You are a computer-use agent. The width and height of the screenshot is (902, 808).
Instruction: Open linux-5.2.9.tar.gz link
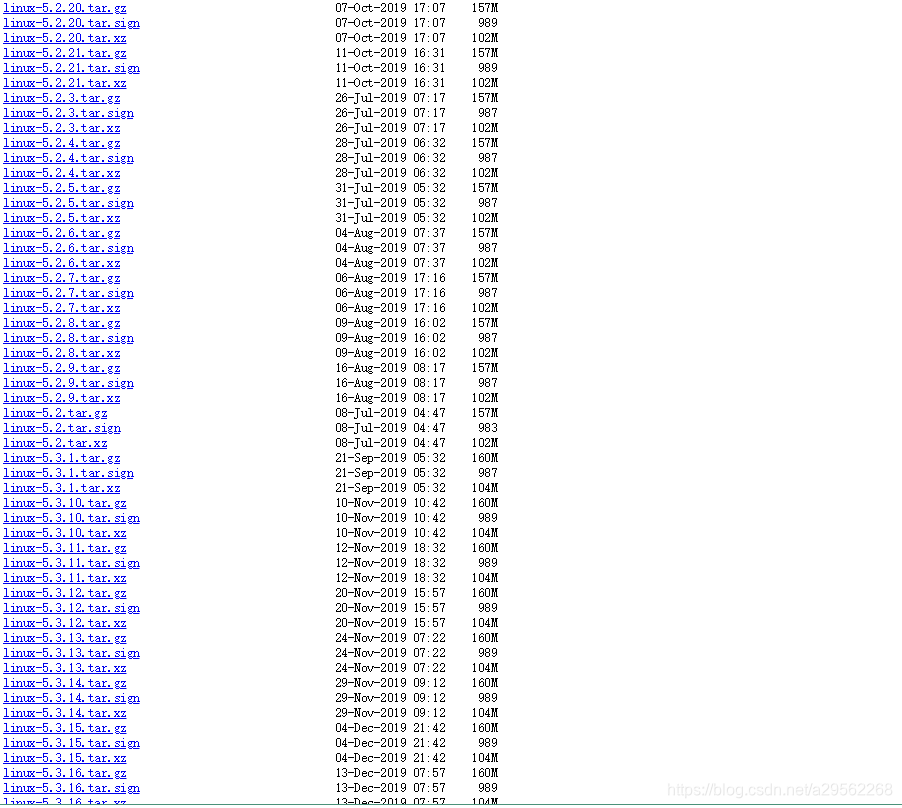(x=62, y=367)
